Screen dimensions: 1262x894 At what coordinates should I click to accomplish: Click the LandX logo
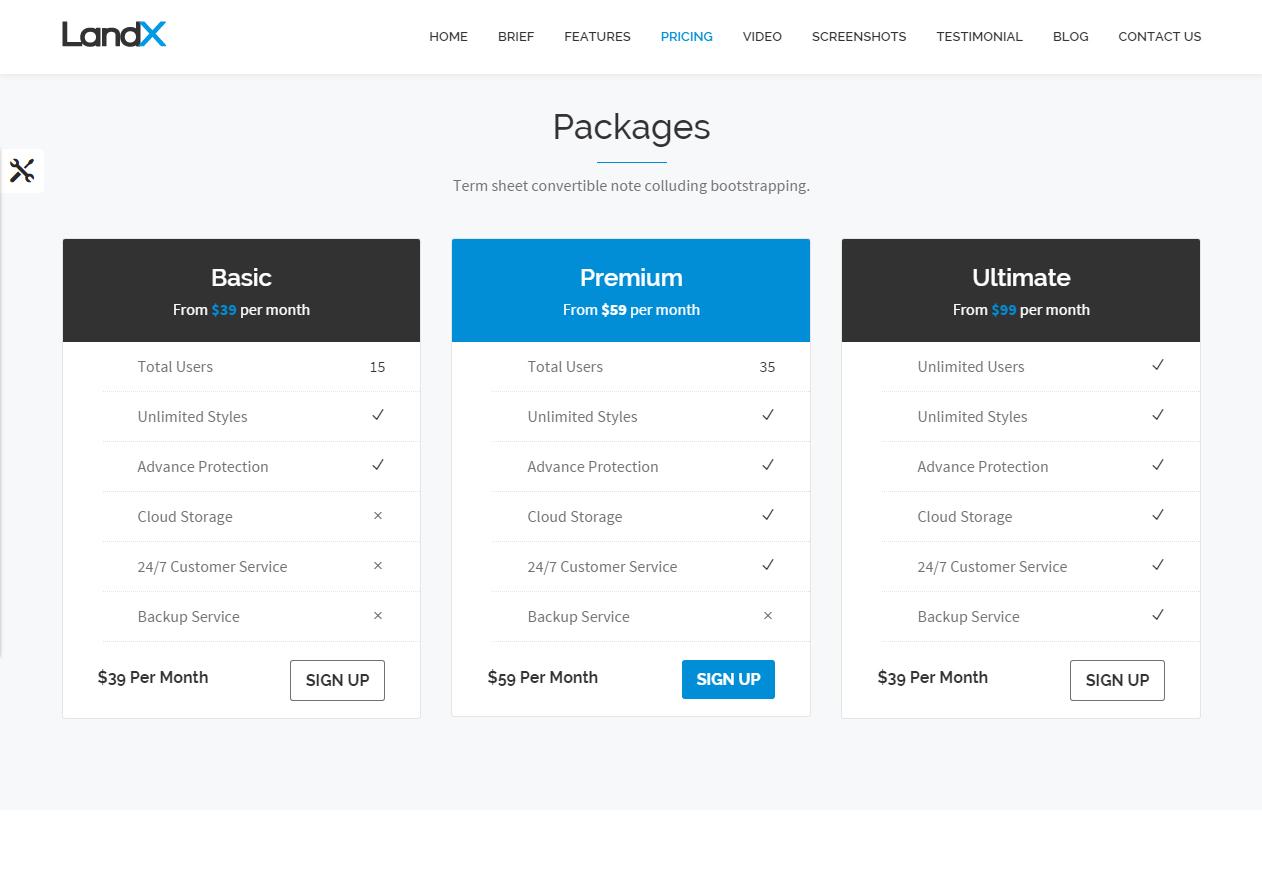(x=114, y=35)
